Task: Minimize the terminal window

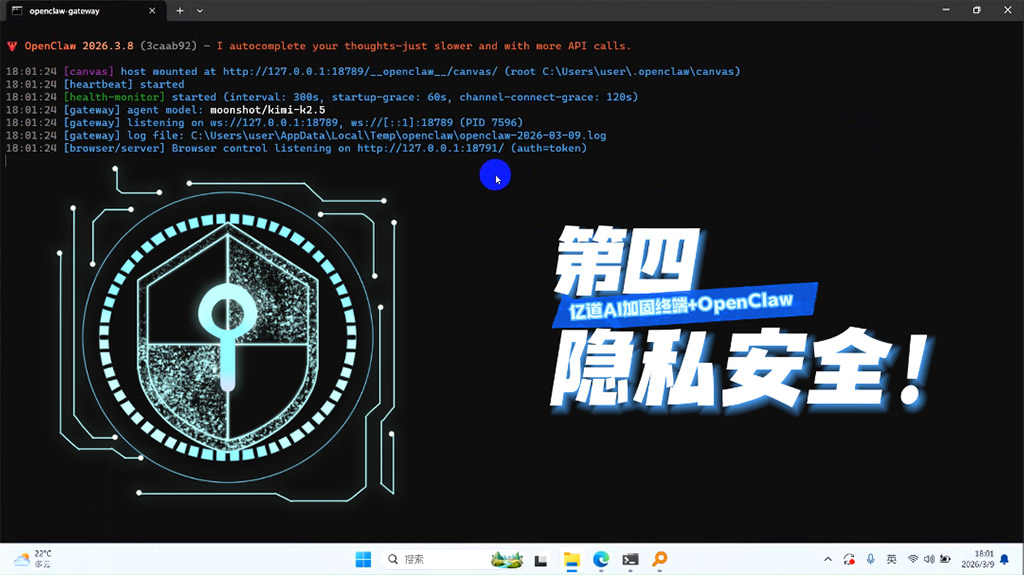Action: [946, 10]
